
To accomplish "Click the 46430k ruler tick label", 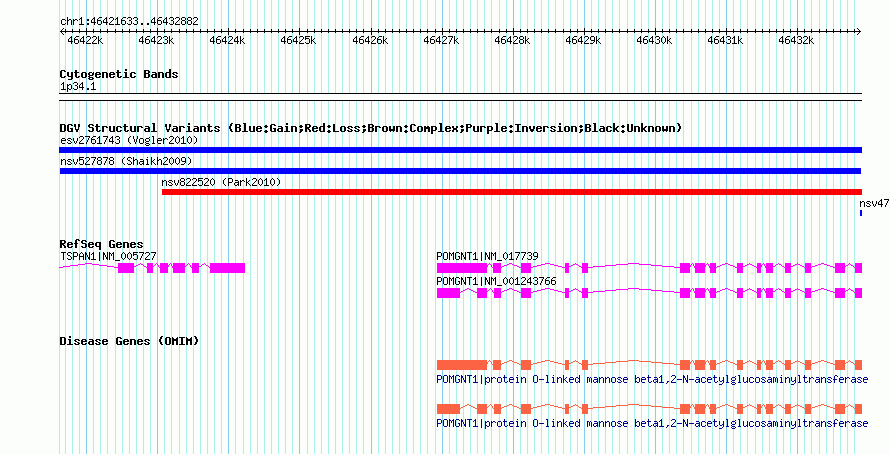I will [x=654, y=40].
